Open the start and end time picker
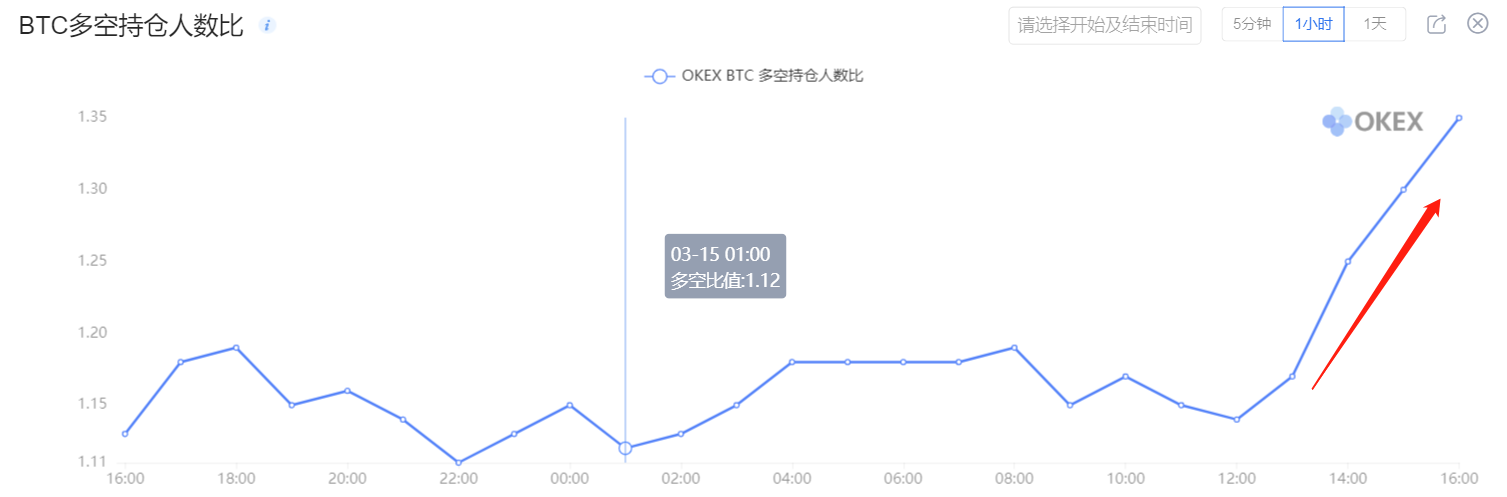 pos(1105,25)
